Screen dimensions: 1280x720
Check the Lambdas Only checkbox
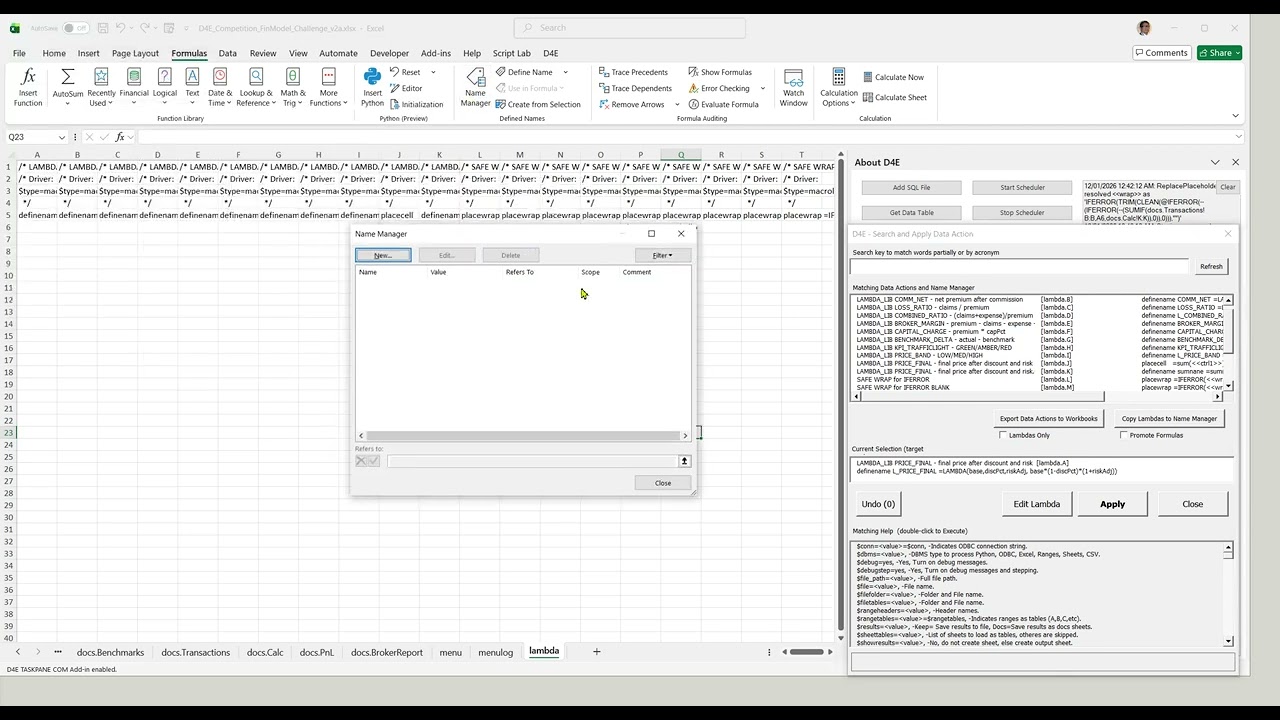(x=1003, y=435)
